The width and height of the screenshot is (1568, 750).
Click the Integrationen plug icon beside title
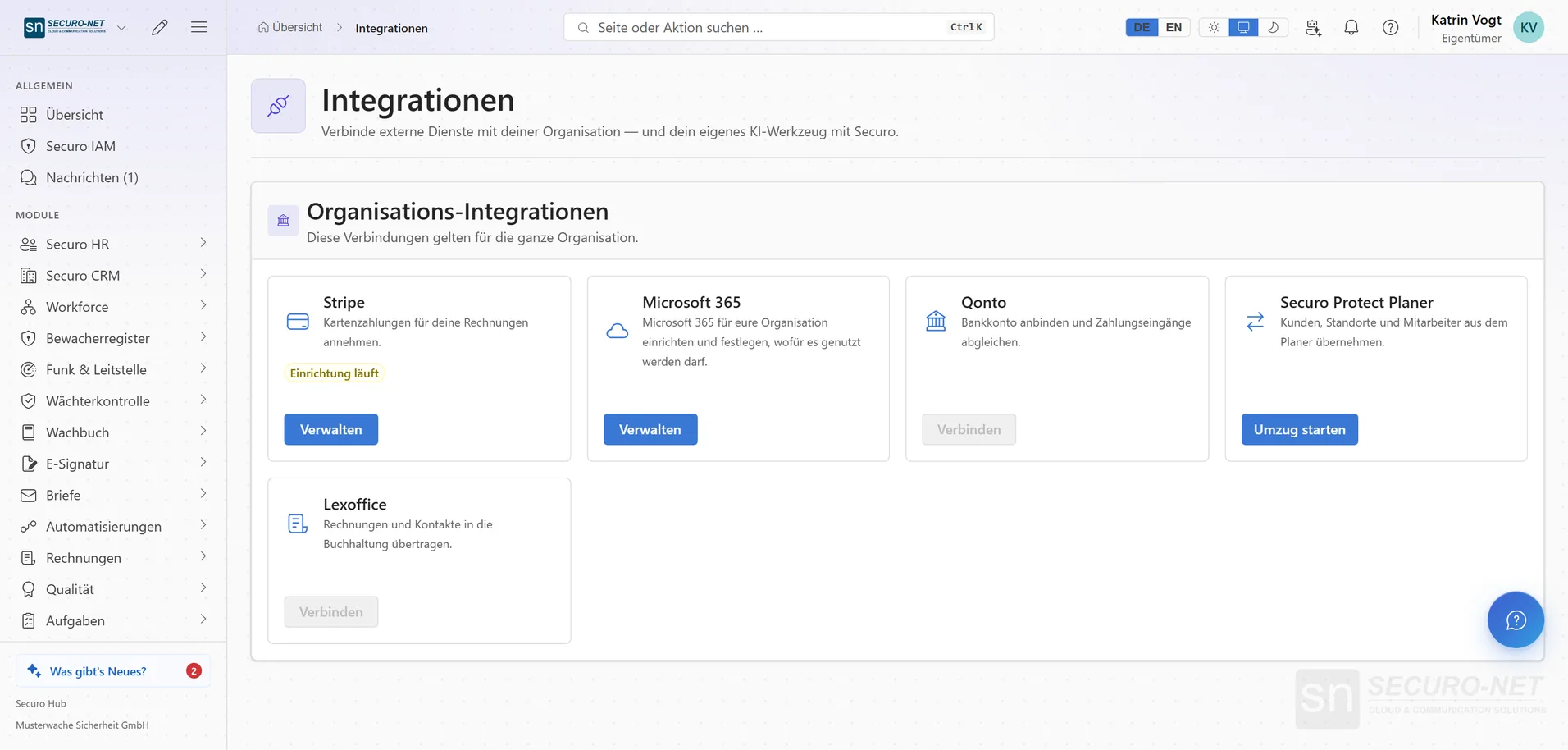tap(278, 106)
